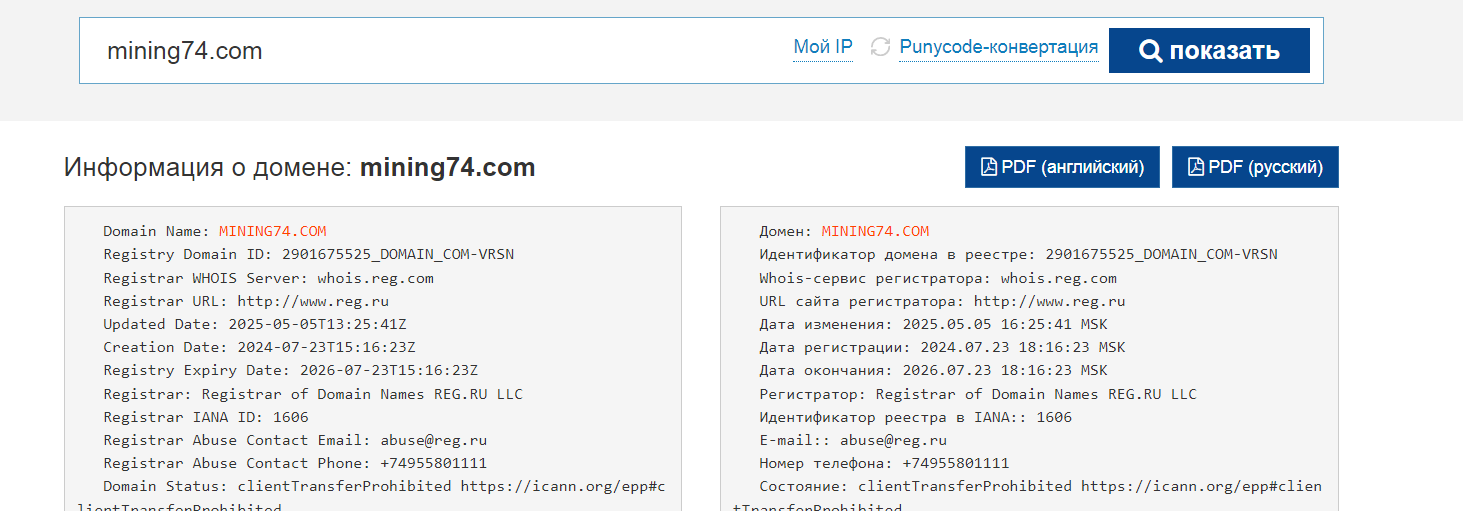Click abuse@reg.ru in the E-mail:: line

click(893, 440)
